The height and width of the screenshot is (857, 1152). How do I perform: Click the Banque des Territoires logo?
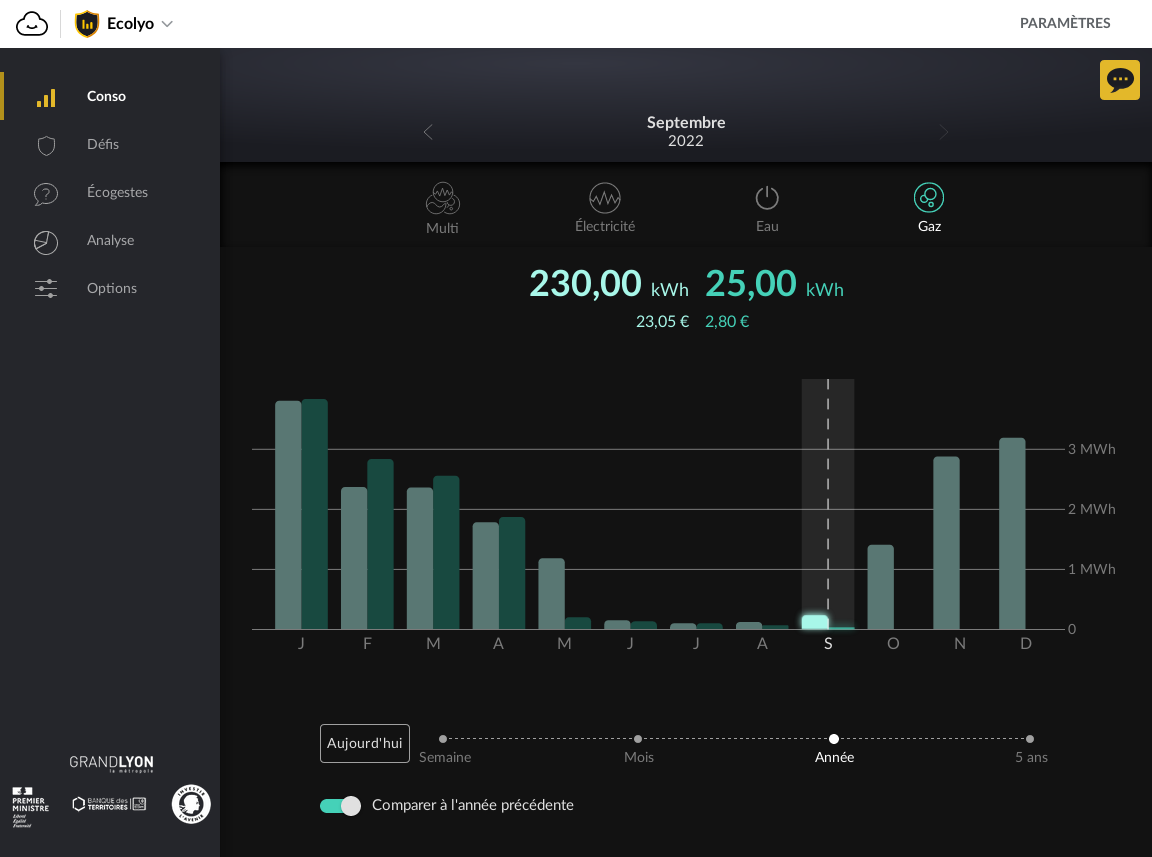[109, 804]
